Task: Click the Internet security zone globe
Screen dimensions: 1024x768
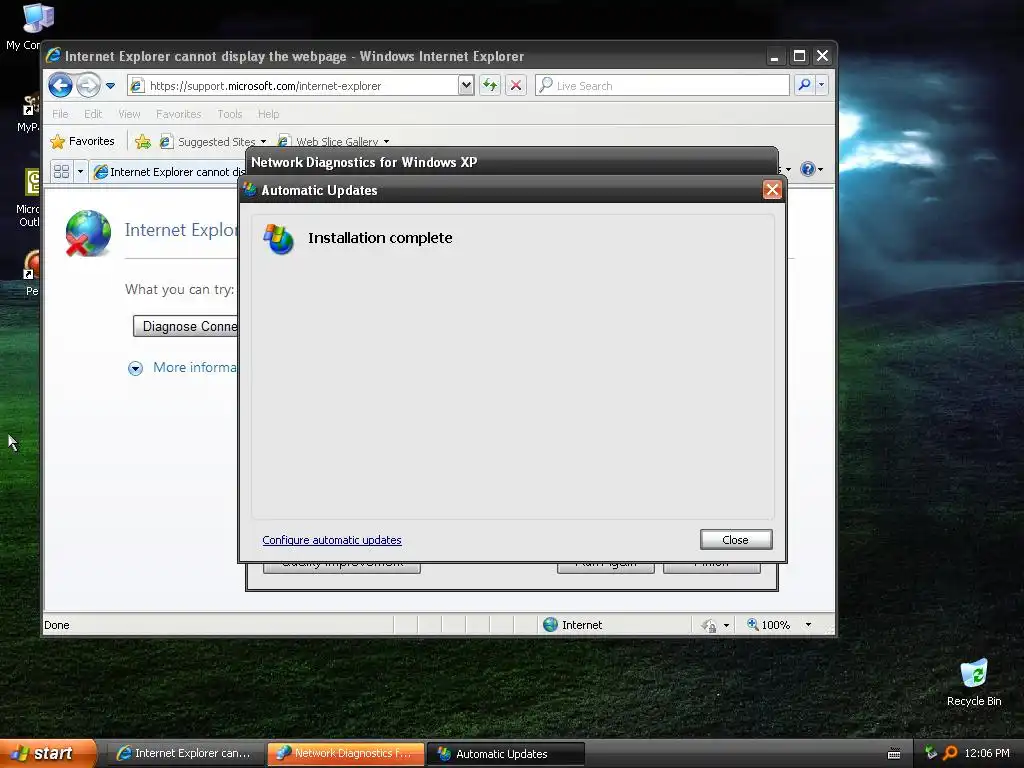Action: [551, 624]
